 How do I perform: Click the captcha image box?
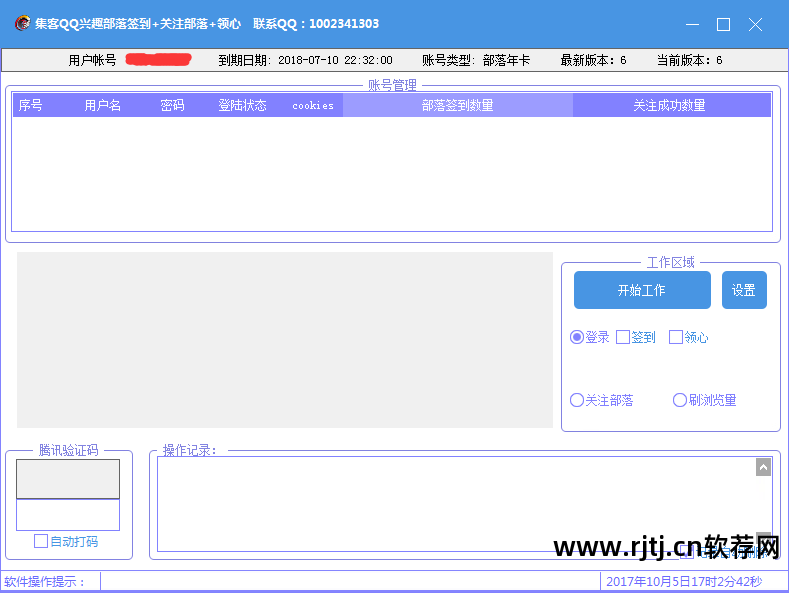coord(68,479)
